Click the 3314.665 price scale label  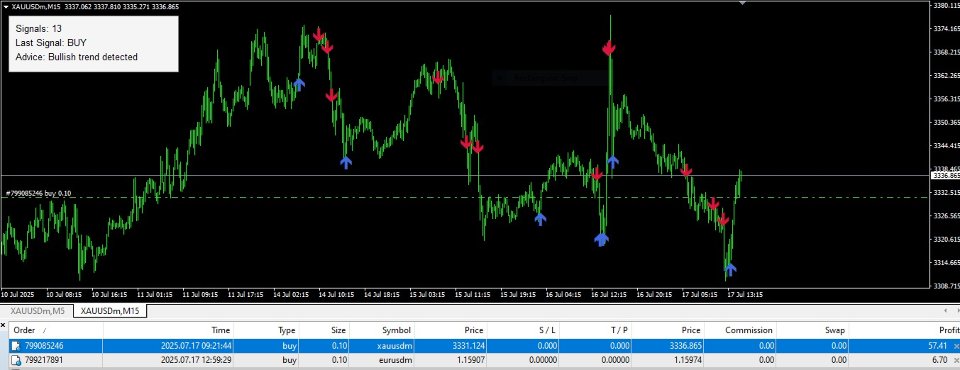[x=947, y=262]
